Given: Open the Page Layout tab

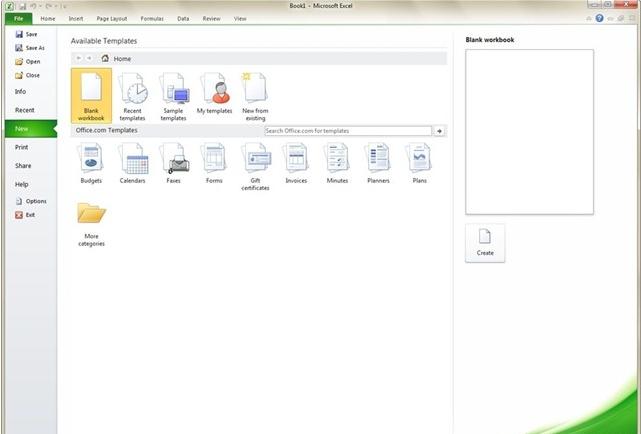Looking at the screenshot, I should pos(112,18).
